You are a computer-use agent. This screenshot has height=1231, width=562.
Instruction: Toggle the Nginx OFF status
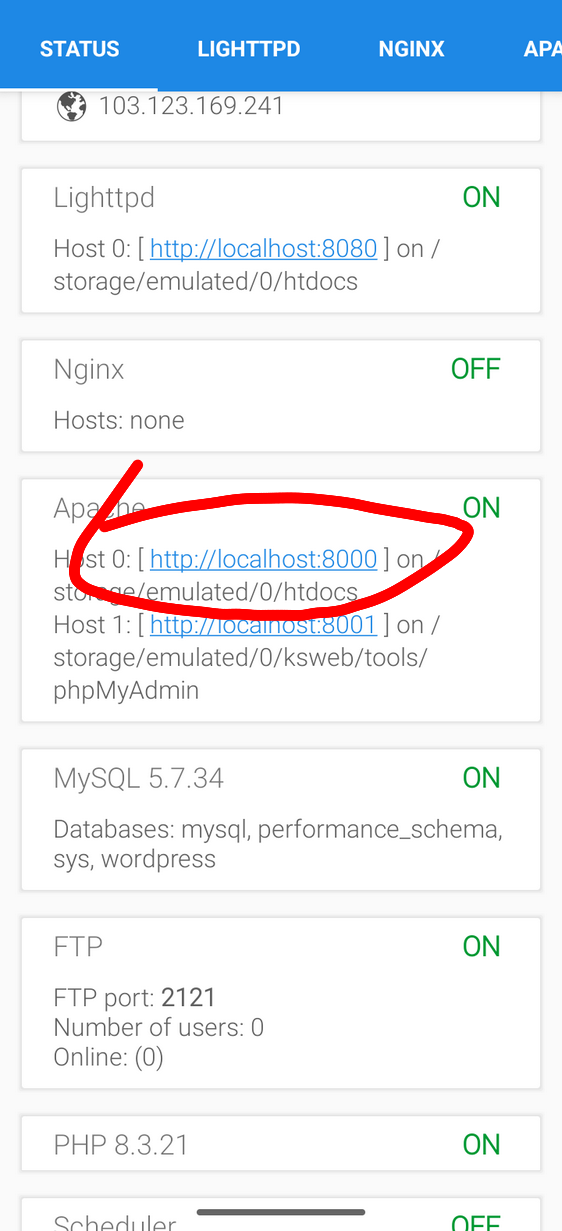click(475, 369)
